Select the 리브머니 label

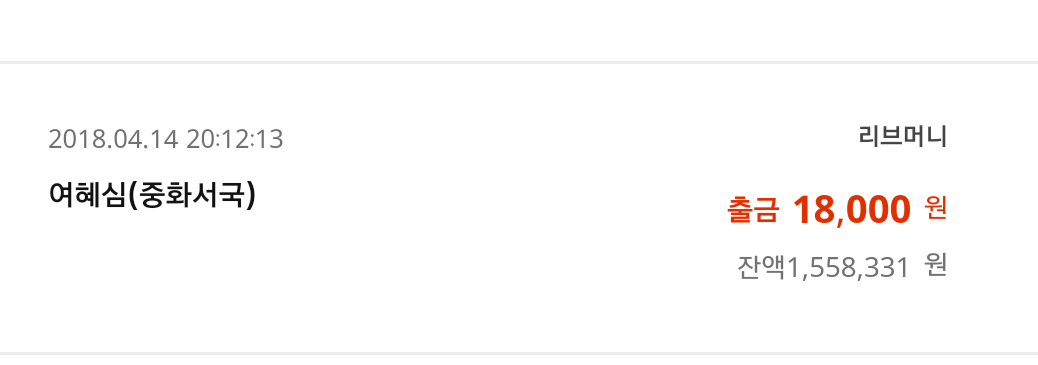tap(902, 137)
